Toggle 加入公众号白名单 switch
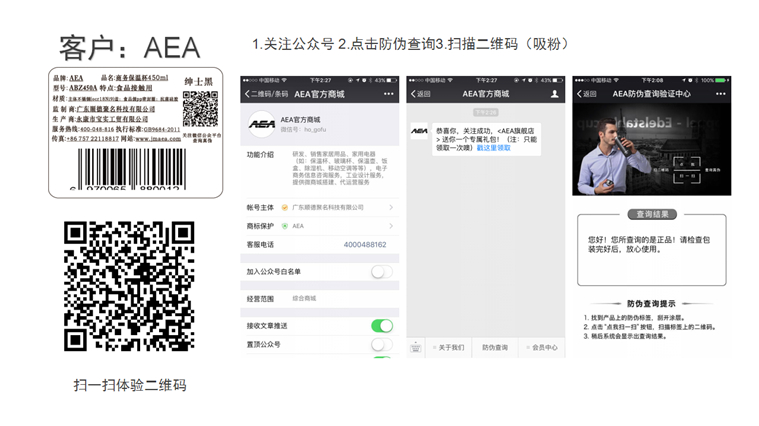The width and height of the screenshot is (759, 426). (382, 272)
